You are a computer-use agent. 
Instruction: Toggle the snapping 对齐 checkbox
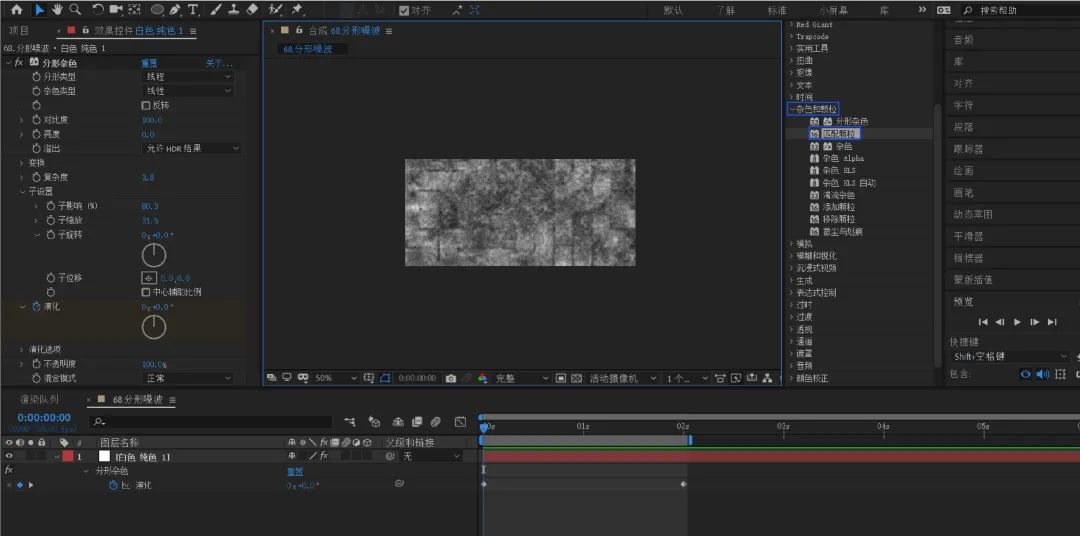[x=404, y=10]
